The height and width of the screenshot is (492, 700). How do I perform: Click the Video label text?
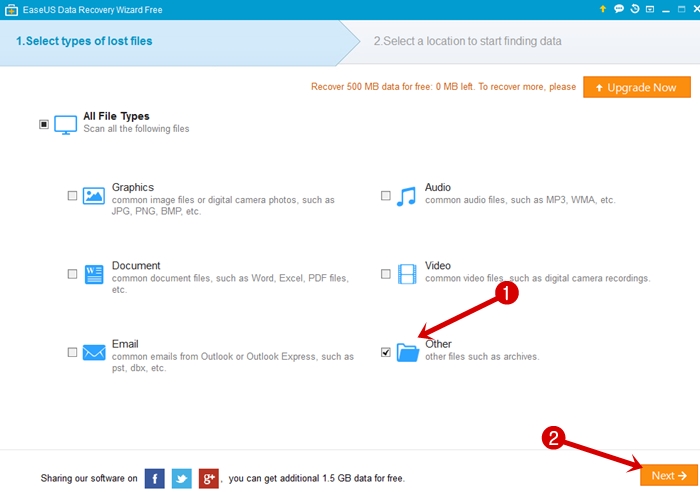pos(438,266)
